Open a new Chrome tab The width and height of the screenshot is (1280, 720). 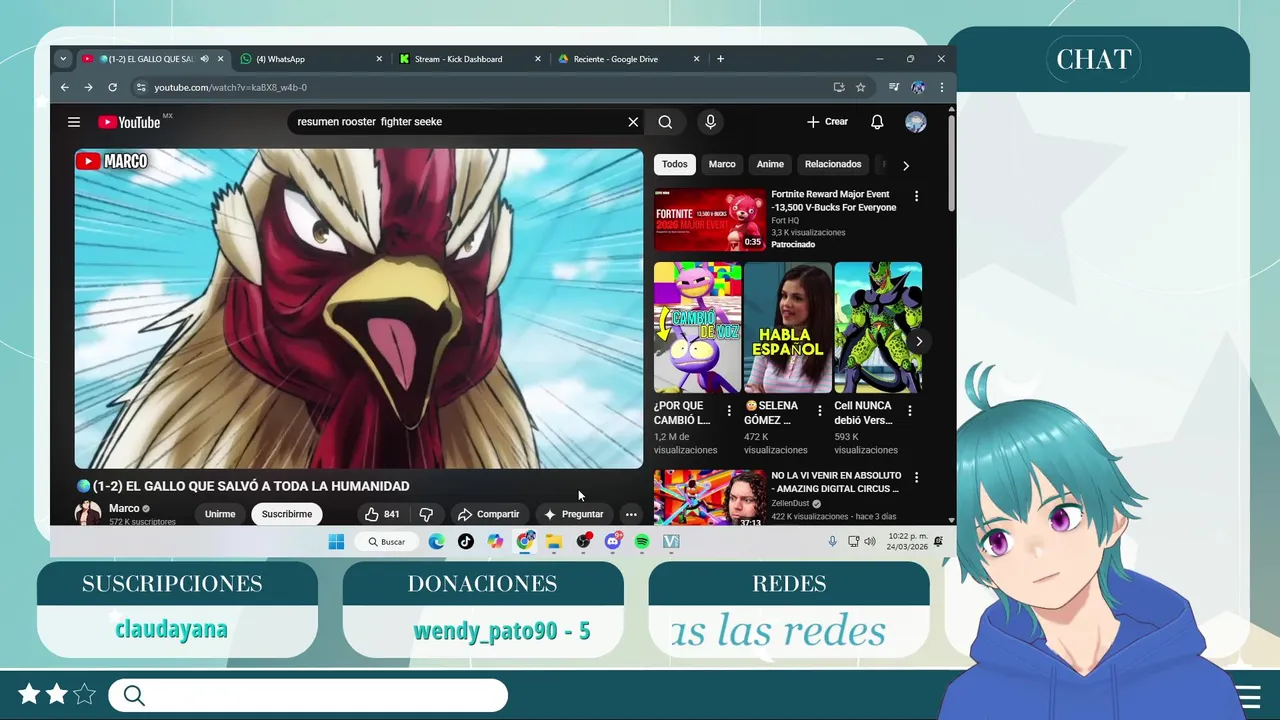click(x=720, y=59)
